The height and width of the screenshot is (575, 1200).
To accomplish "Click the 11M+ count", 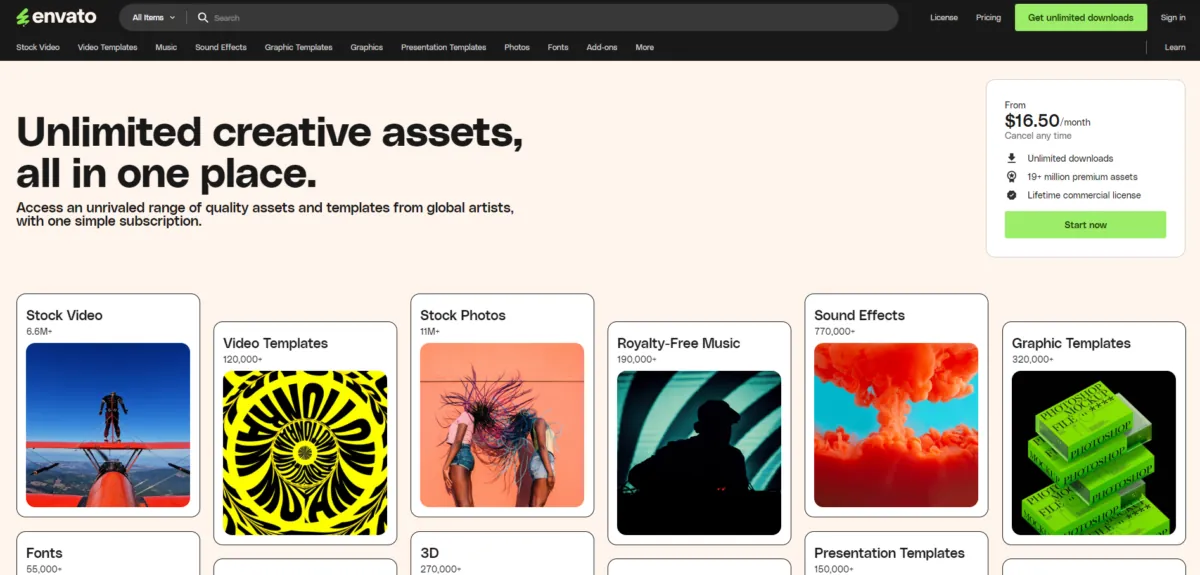I will [430, 331].
